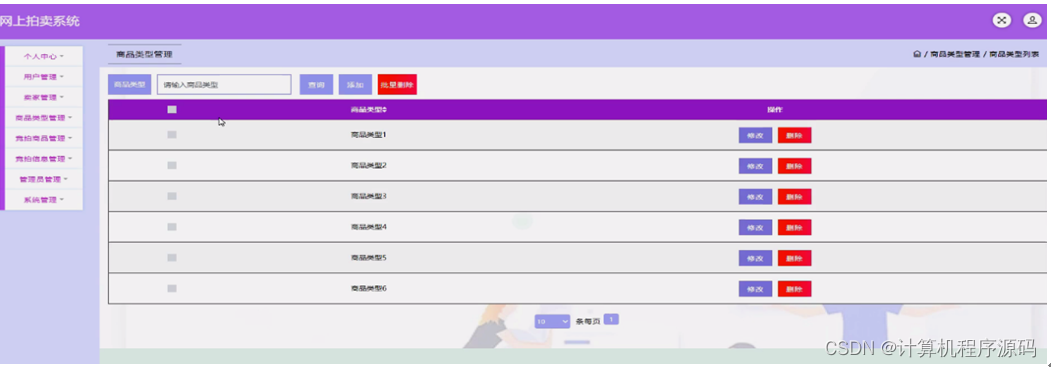The height and width of the screenshot is (367, 1051).
Task: Click 修改 for 商品类型5
Action: click(x=755, y=259)
